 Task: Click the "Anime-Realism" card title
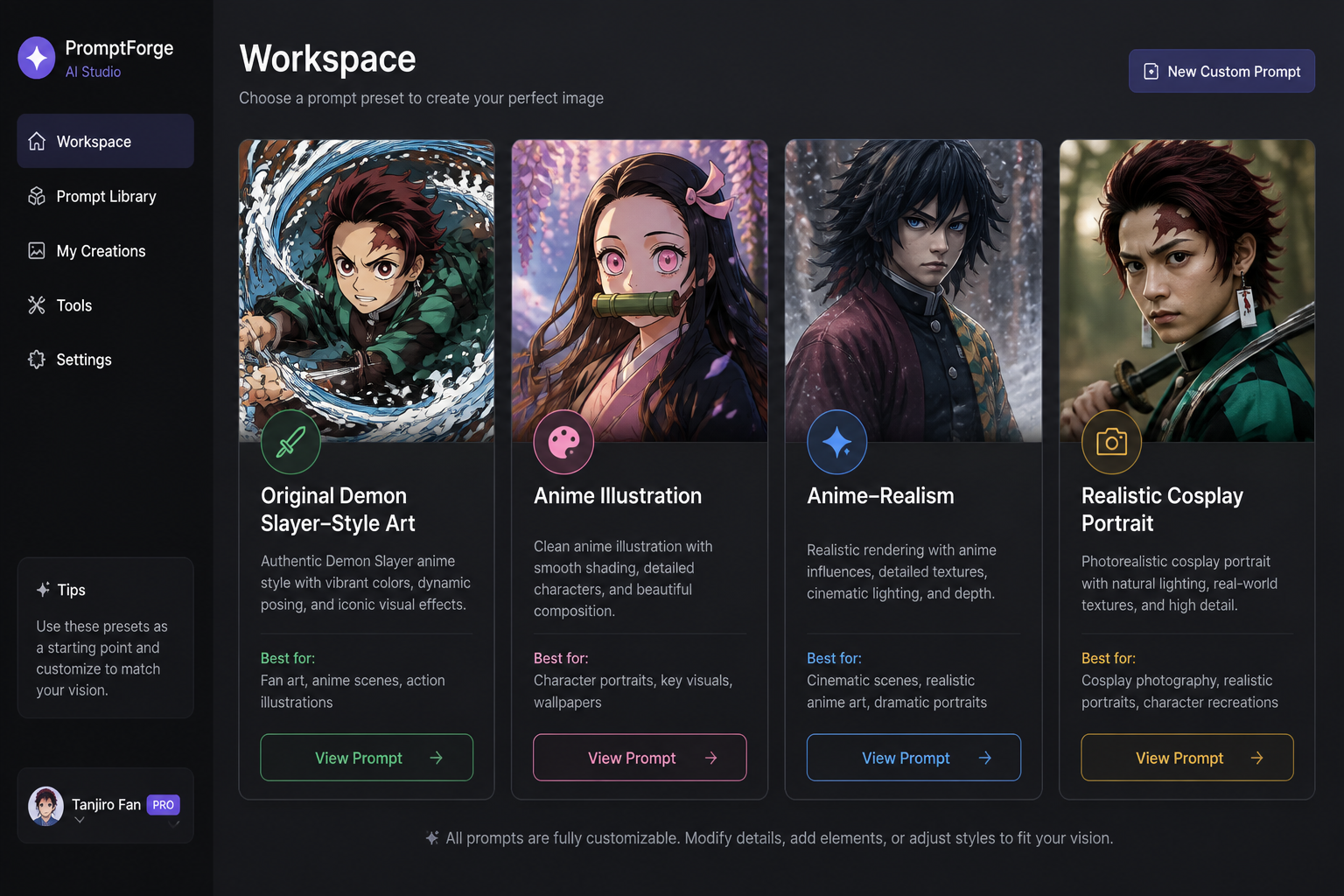pyautogui.click(x=880, y=496)
